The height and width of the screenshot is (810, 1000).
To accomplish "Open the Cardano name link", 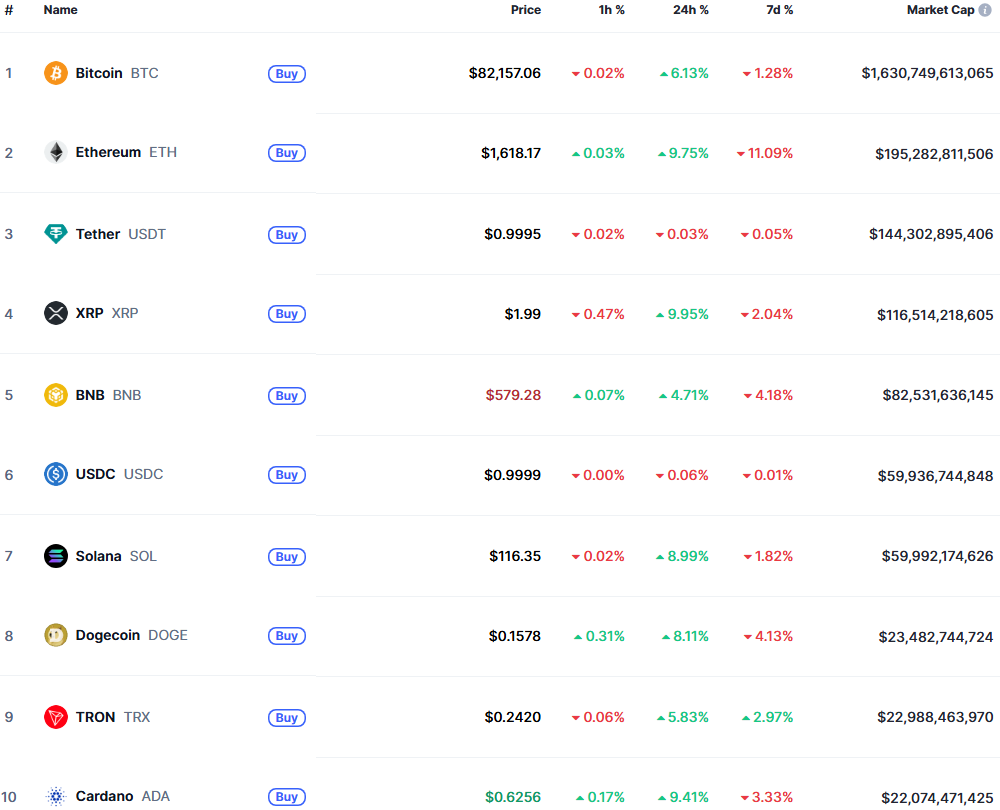I will (x=104, y=796).
